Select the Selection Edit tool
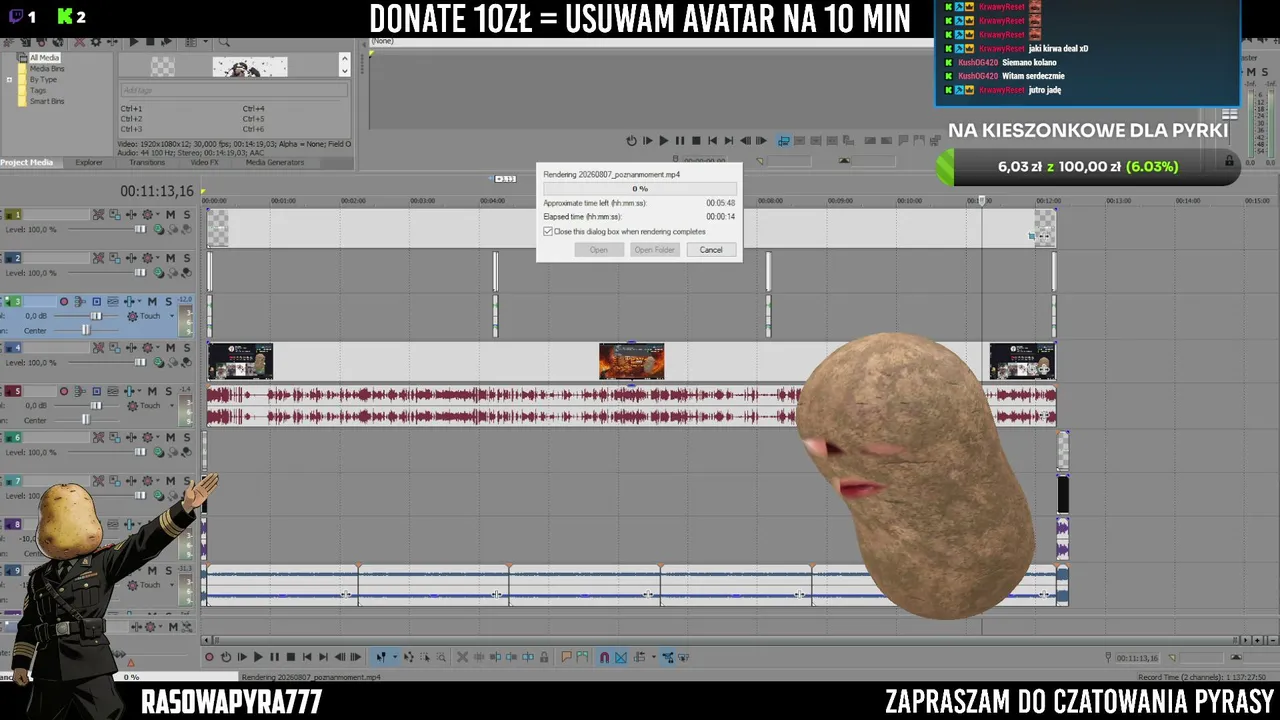Viewport: 1280px width, 720px height. pyautogui.click(x=425, y=657)
